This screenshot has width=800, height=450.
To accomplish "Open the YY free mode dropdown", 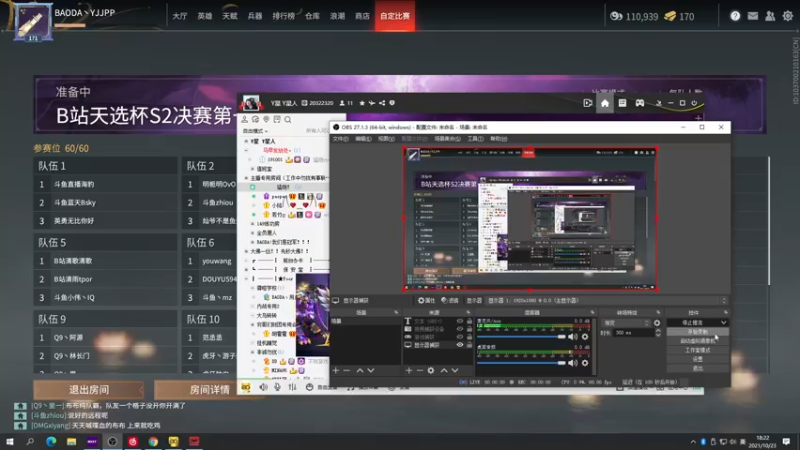I will [x=255, y=131].
